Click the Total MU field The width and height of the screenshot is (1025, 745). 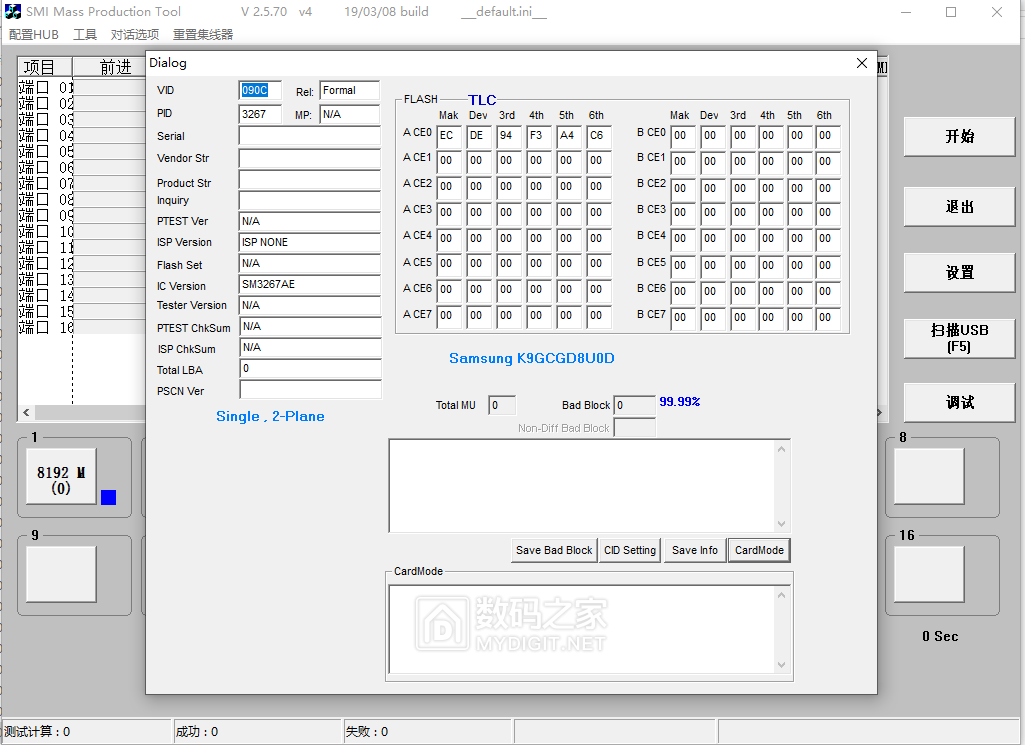pyautogui.click(x=502, y=405)
